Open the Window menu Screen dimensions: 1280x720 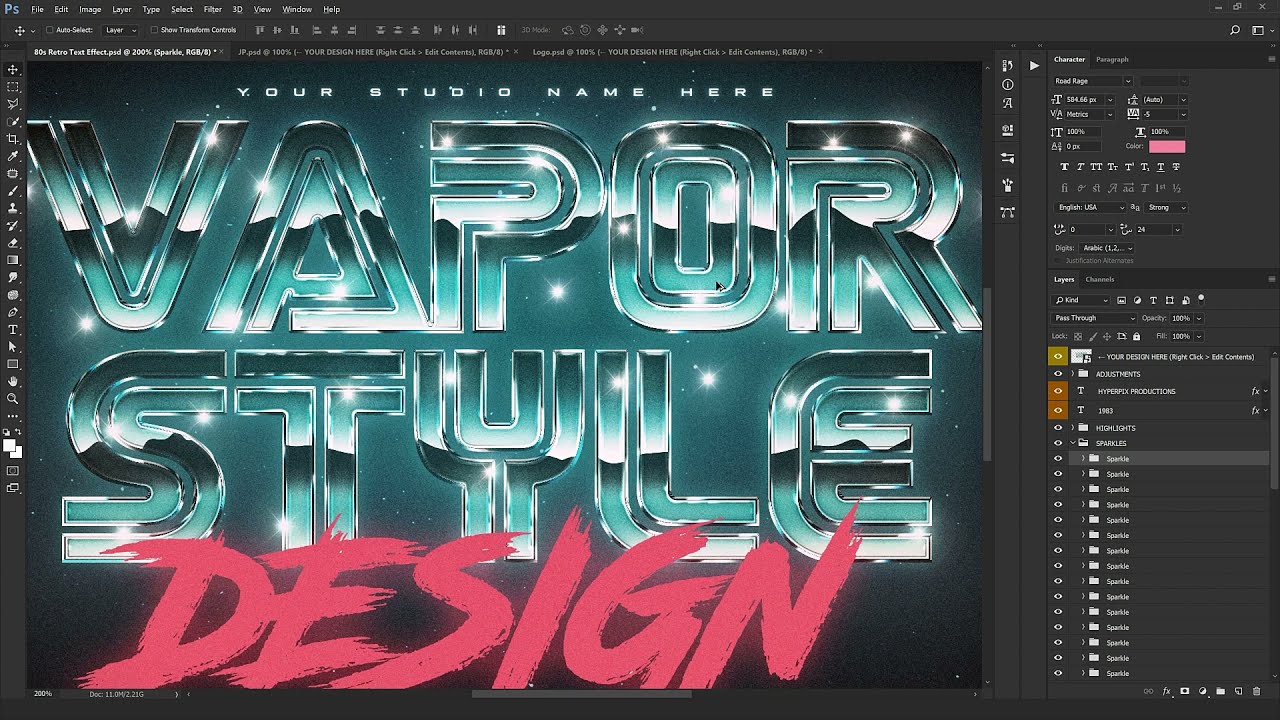click(x=297, y=9)
